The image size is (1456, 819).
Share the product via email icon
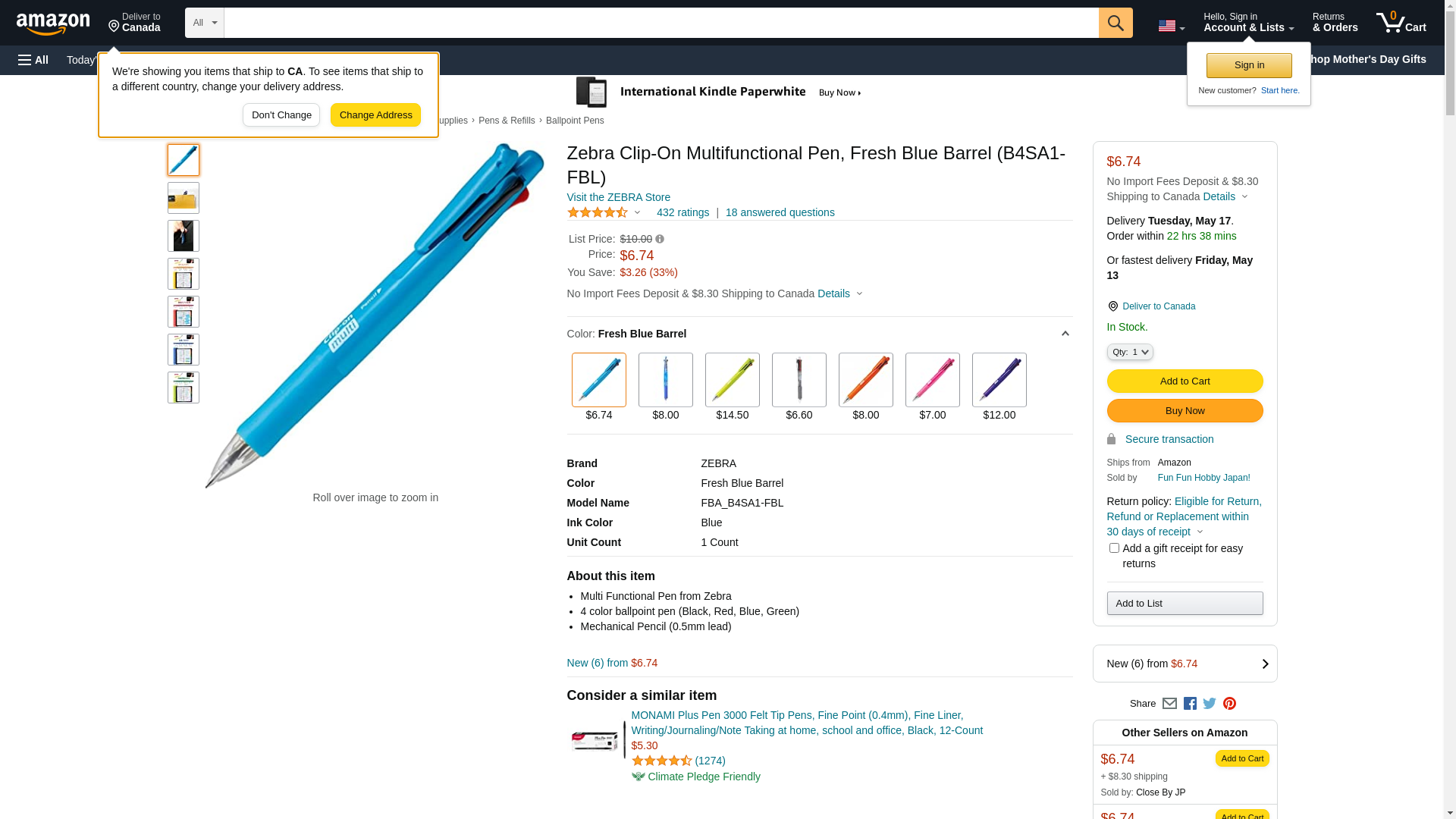tap(1169, 704)
